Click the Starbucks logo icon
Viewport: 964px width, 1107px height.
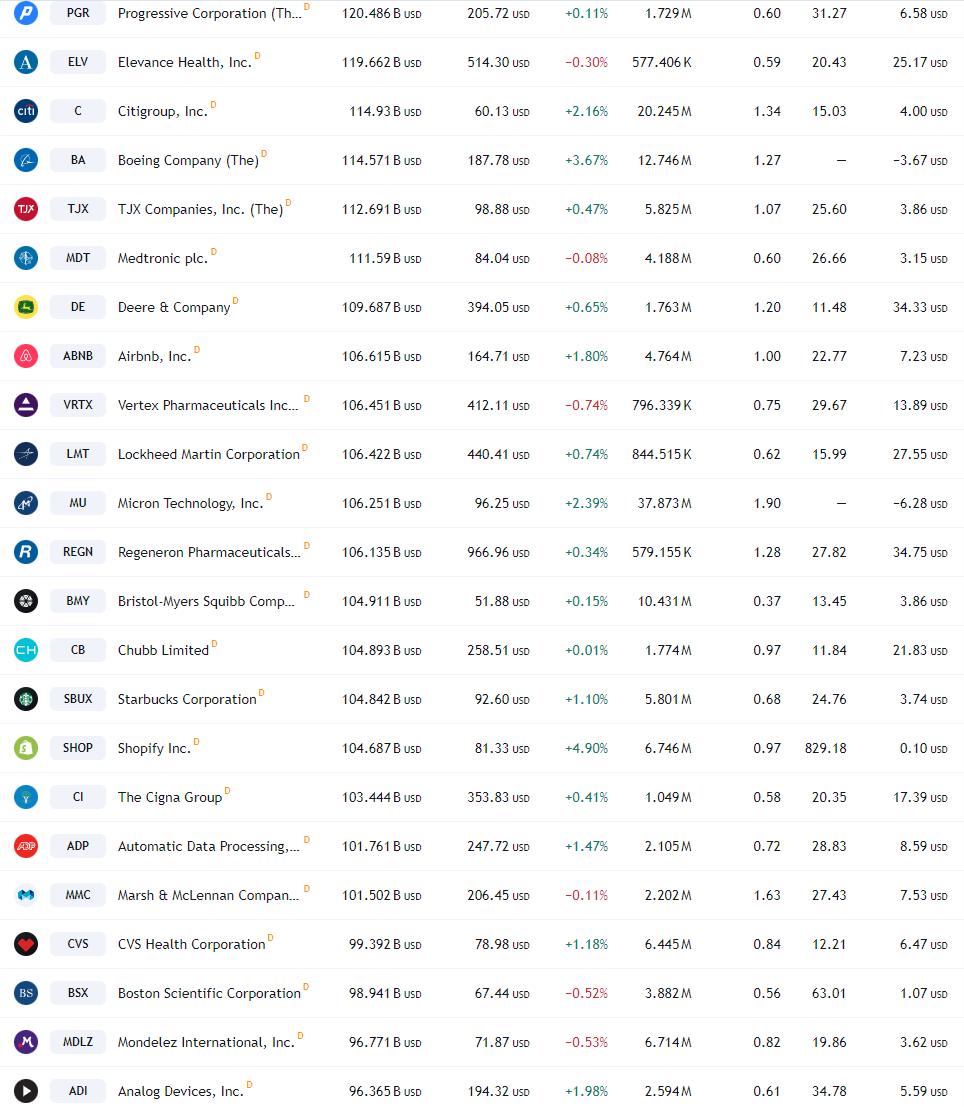[26, 699]
